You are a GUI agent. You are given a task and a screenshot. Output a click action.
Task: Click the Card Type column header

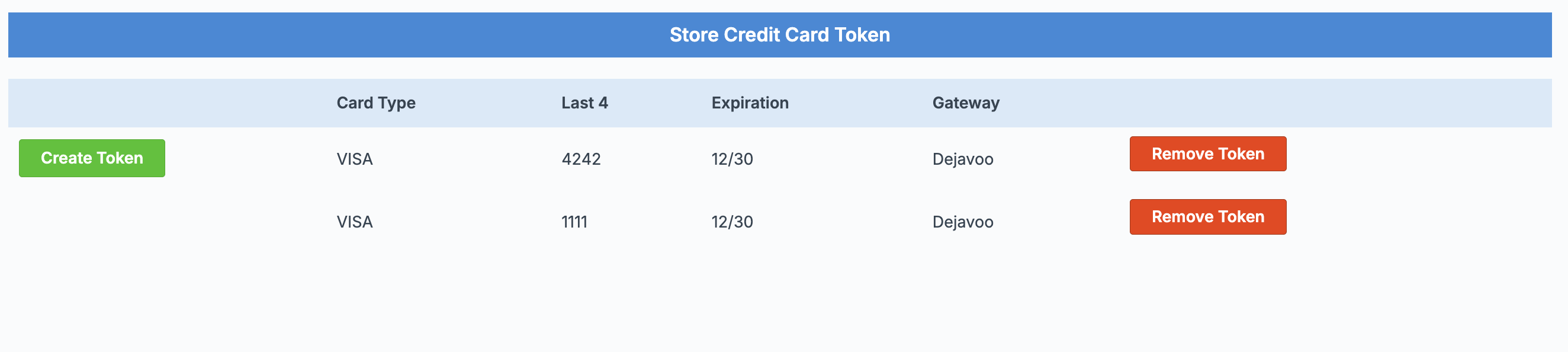(375, 103)
